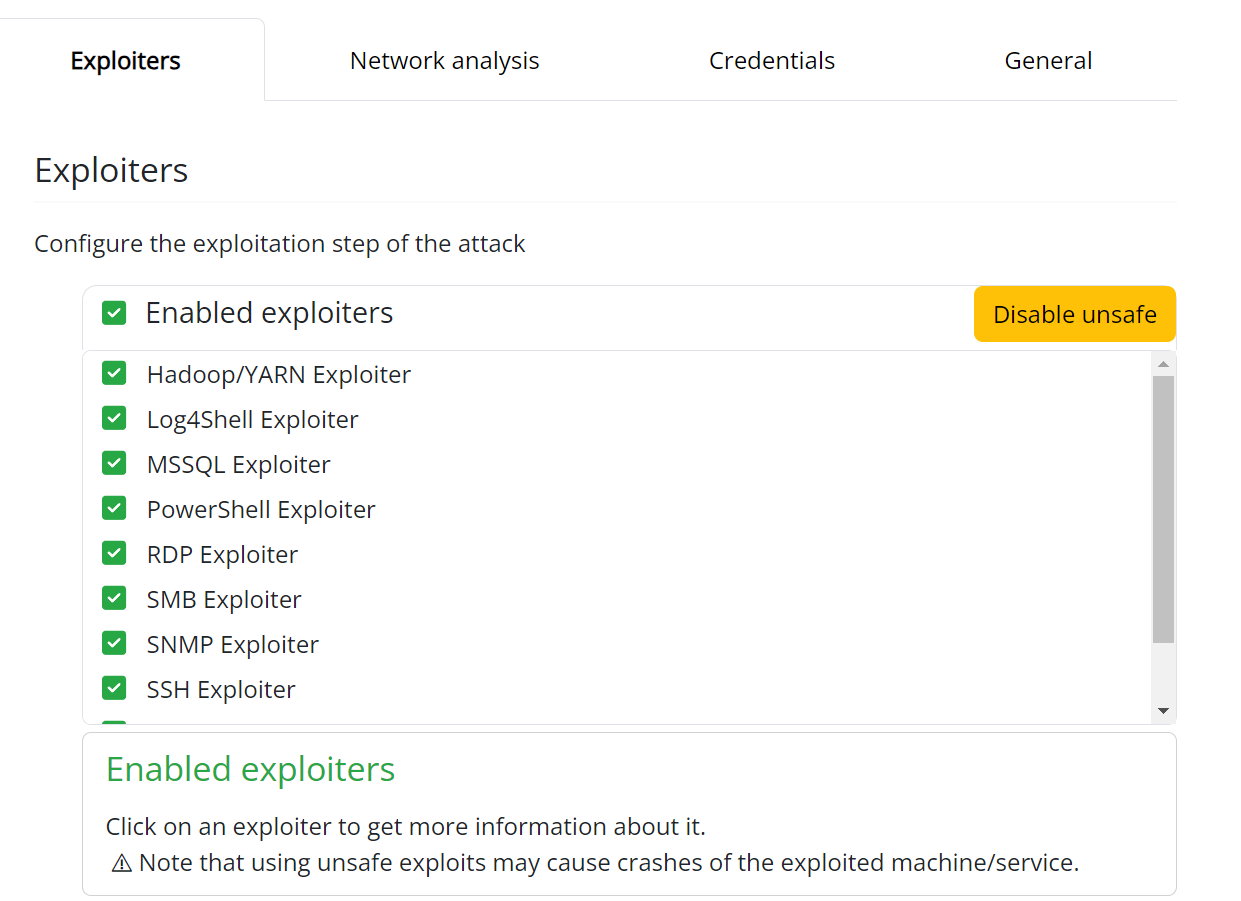Disable the SNMP Exploiter checkbox
This screenshot has height=901, width=1241.
point(114,644)
